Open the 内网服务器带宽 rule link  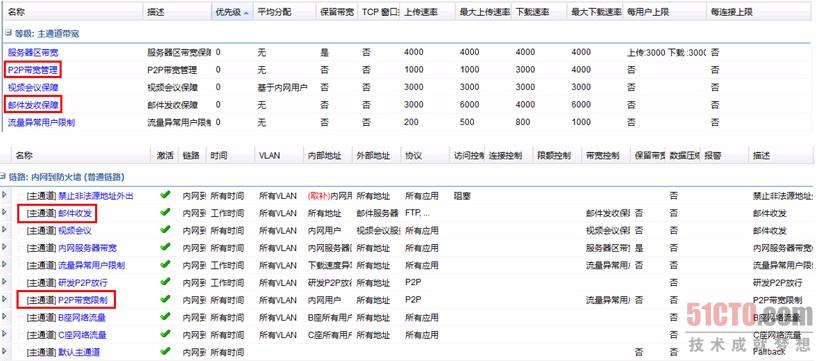(87, 248)
